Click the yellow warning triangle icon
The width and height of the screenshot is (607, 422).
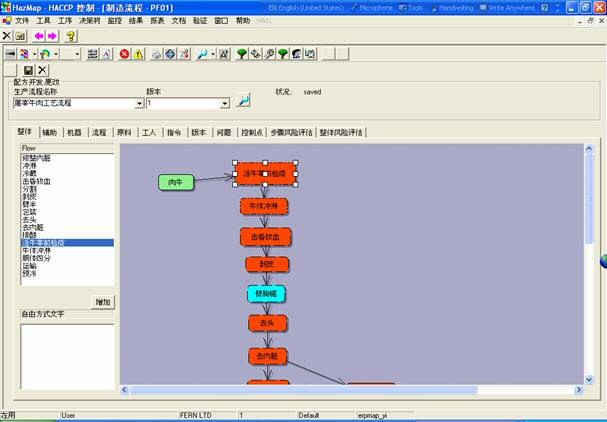tap(138, 53)
